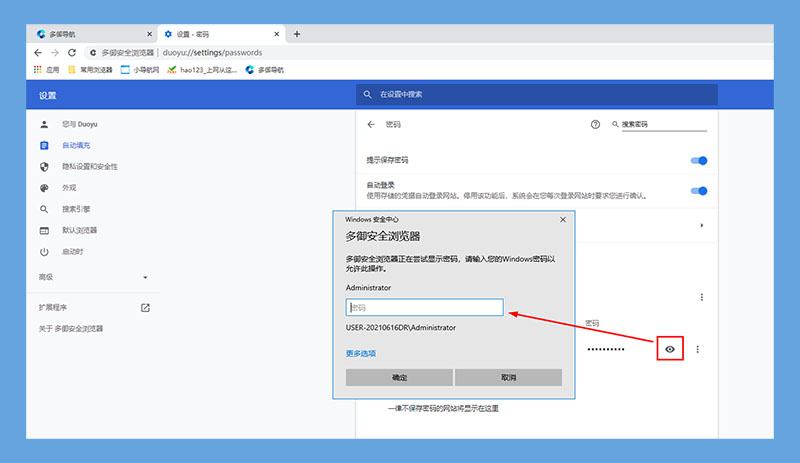Screen dimensions: 800x463
Task: Click the 密码 input field in the dialog
Action: 424,307
